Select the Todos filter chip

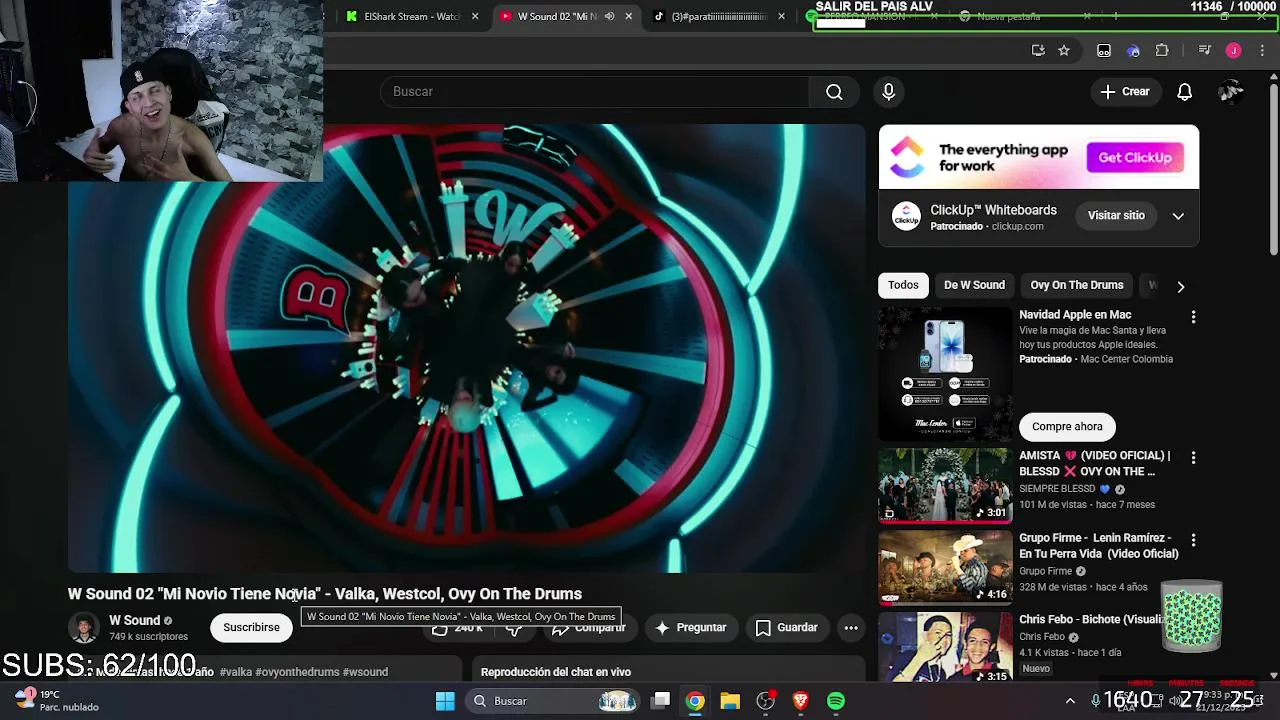(903, 285)
